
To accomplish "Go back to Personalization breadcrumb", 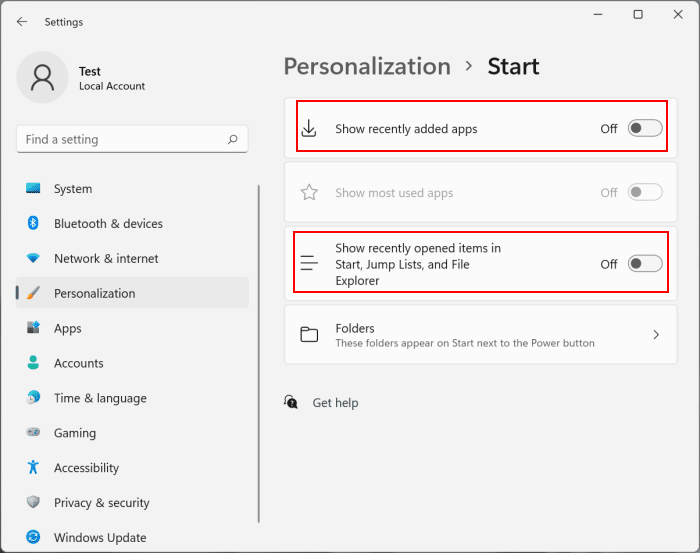I will 367,67.
